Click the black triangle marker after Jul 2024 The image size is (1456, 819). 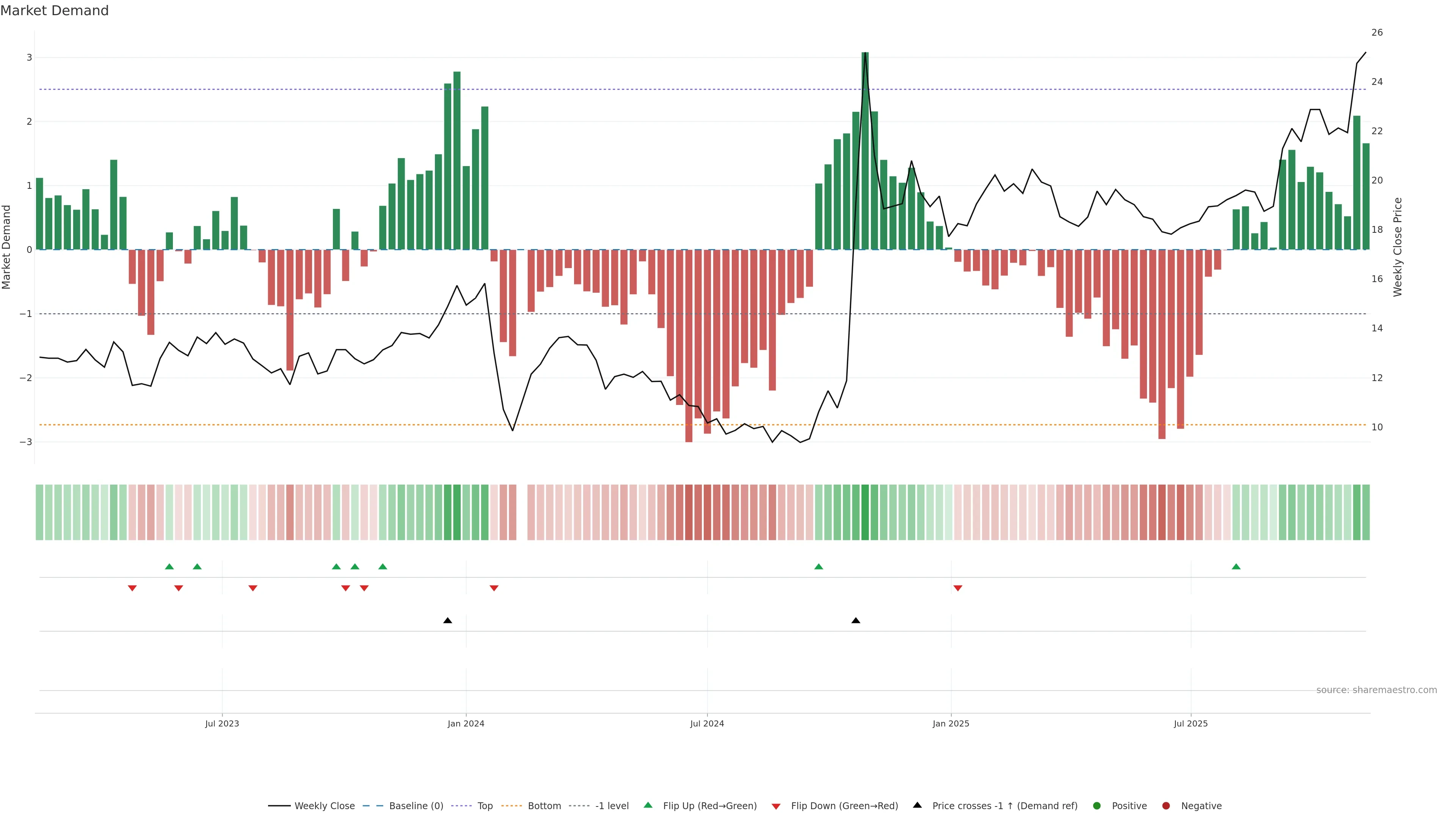pos(856,621)
